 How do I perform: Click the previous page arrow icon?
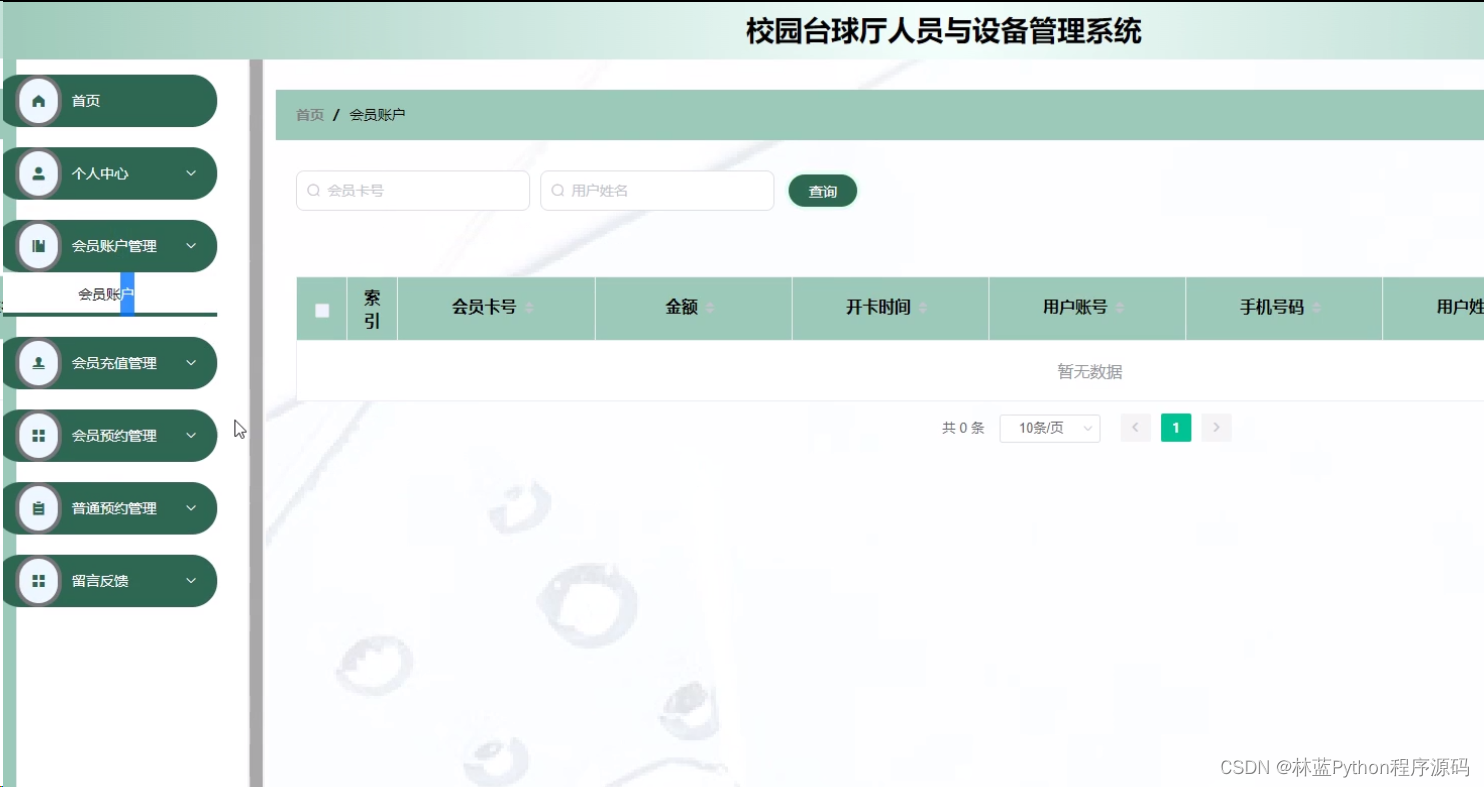point(1135,427)
